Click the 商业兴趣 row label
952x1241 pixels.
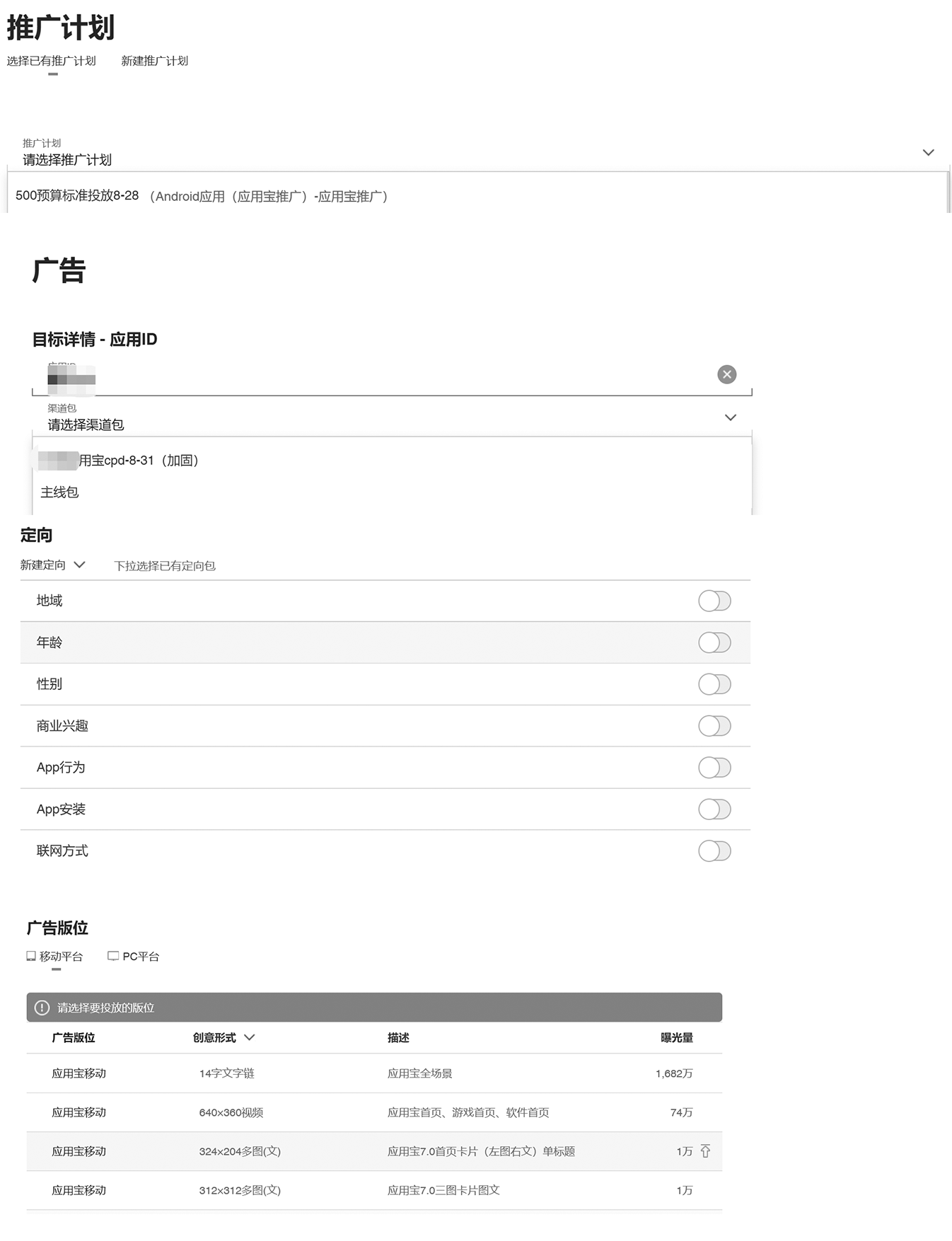pos(62,726)
